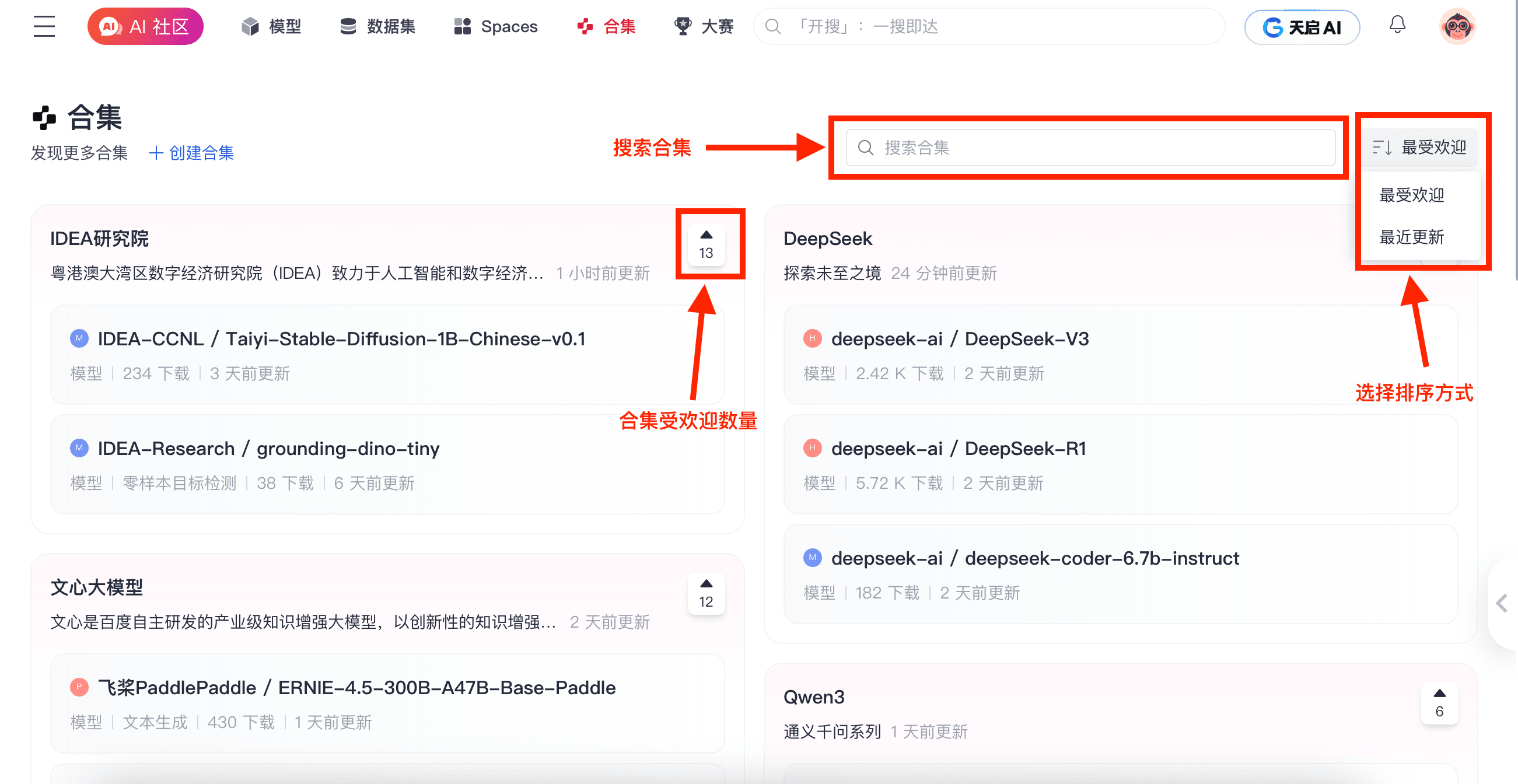Open ERNIE-4.5-300B-A47B-Base-Paddle model

coord(357,688)
